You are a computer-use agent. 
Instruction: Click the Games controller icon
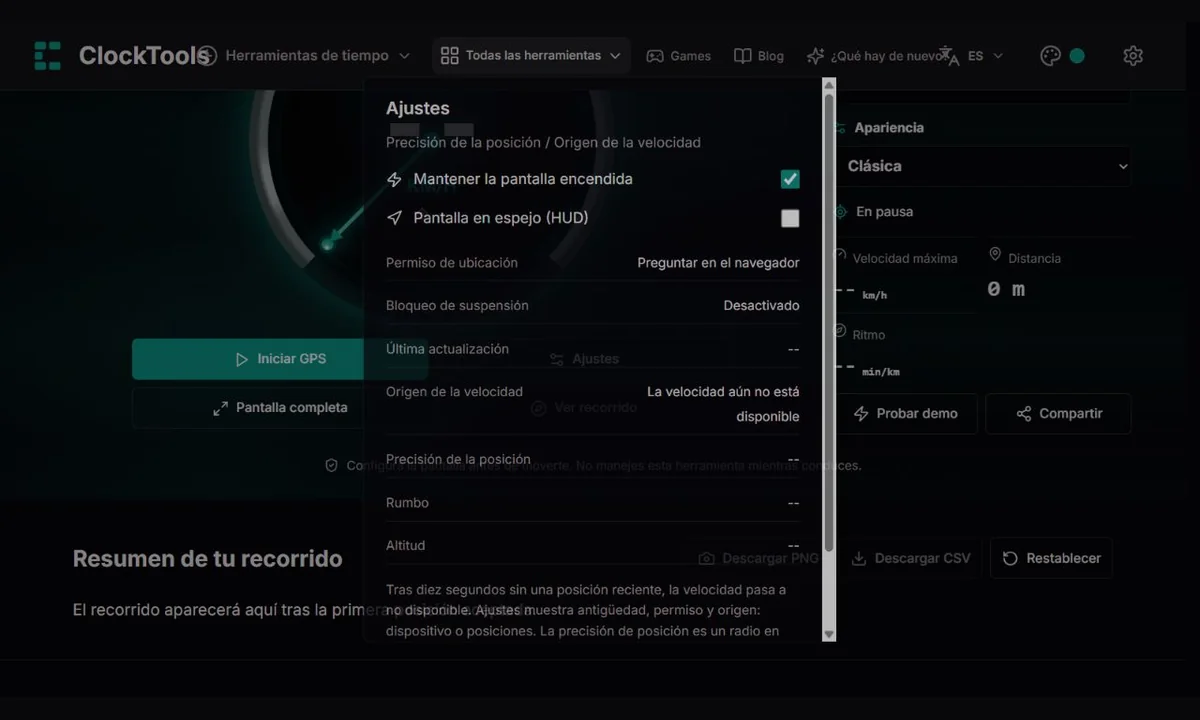(x=655, y=56)
